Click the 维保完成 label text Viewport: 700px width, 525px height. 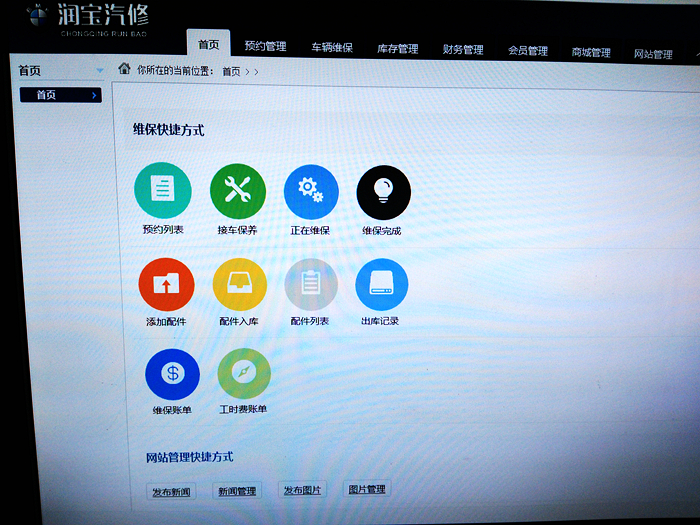tap(382, 231)
